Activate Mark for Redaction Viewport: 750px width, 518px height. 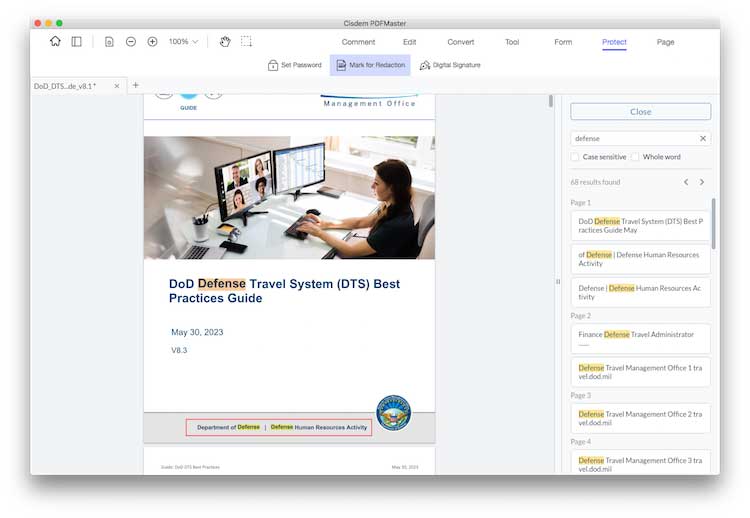pos(370,65)
